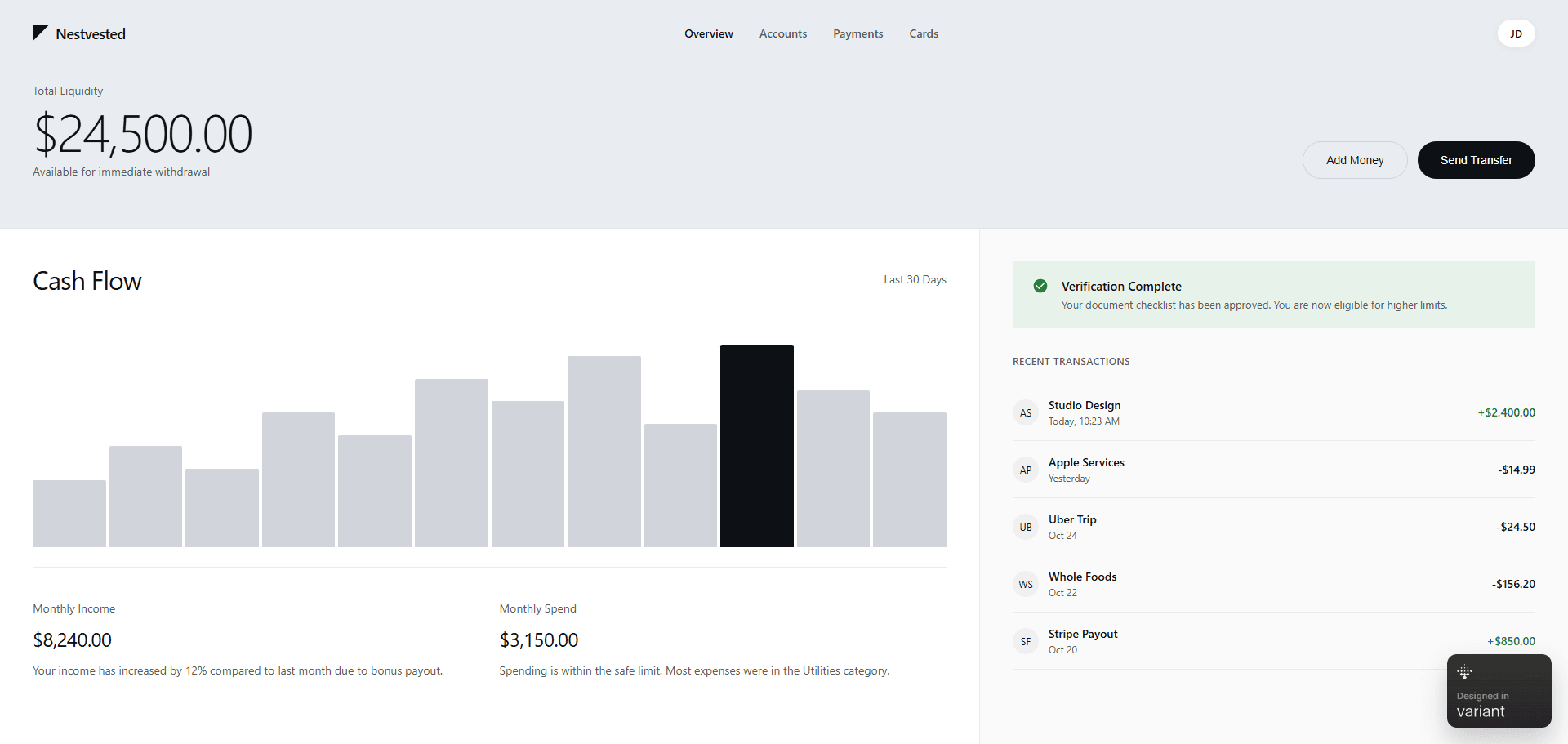Click the Nestvested logo icon
Screen dimensions: 1568x744
click(x=39, y=33)
